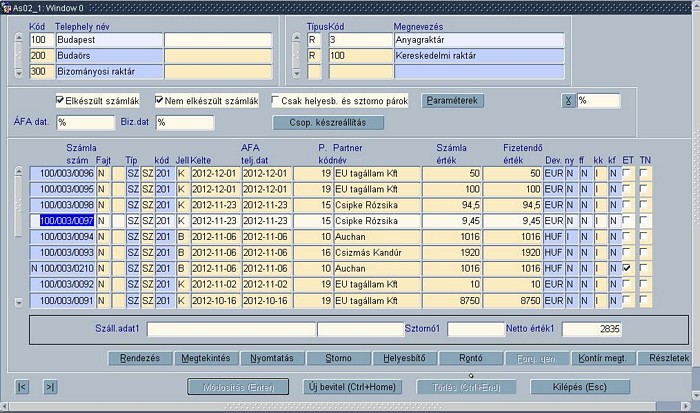Select the Budaörs telephely row
Image resolution: width=700 pixels, height=413 pixels.
[109, 56]
